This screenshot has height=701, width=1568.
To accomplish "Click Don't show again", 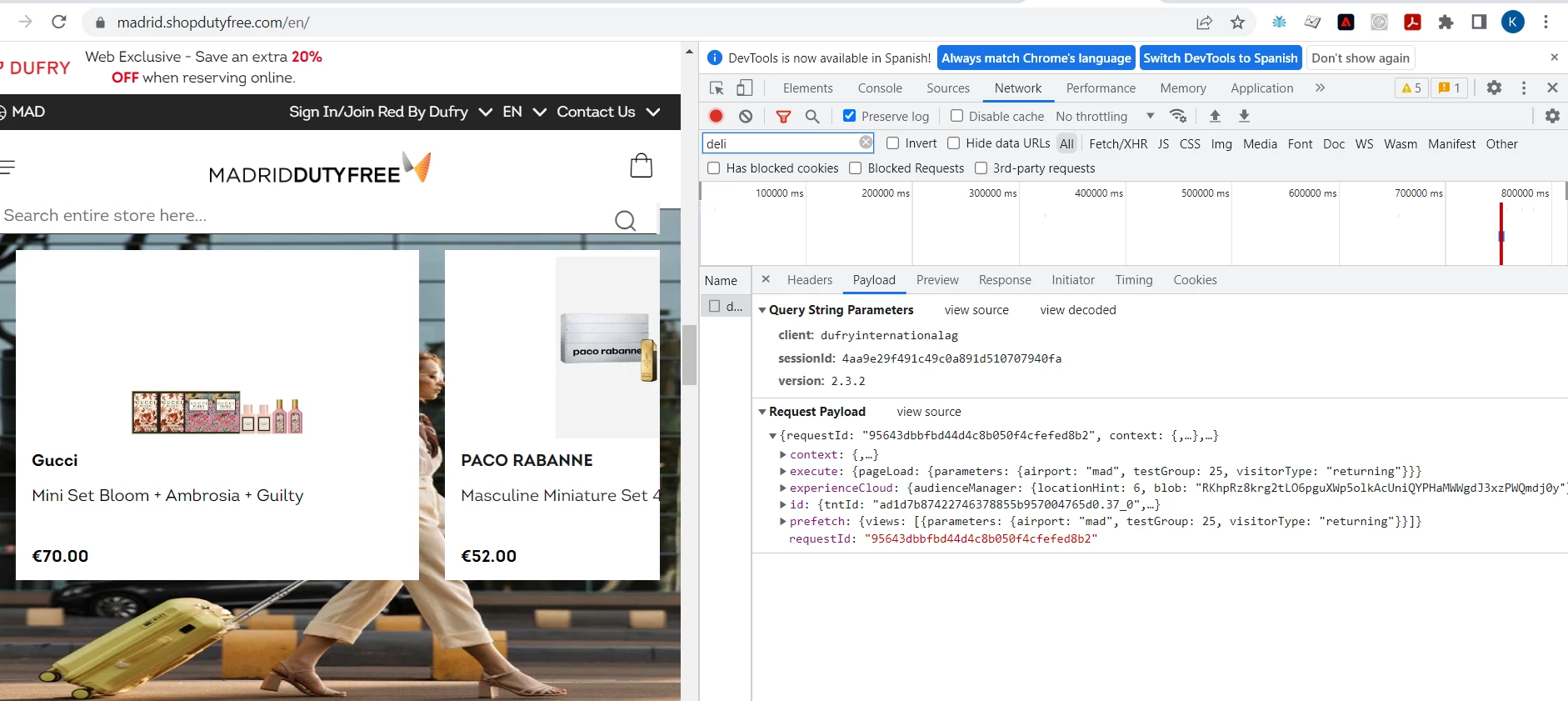I will coord(1361,58).
